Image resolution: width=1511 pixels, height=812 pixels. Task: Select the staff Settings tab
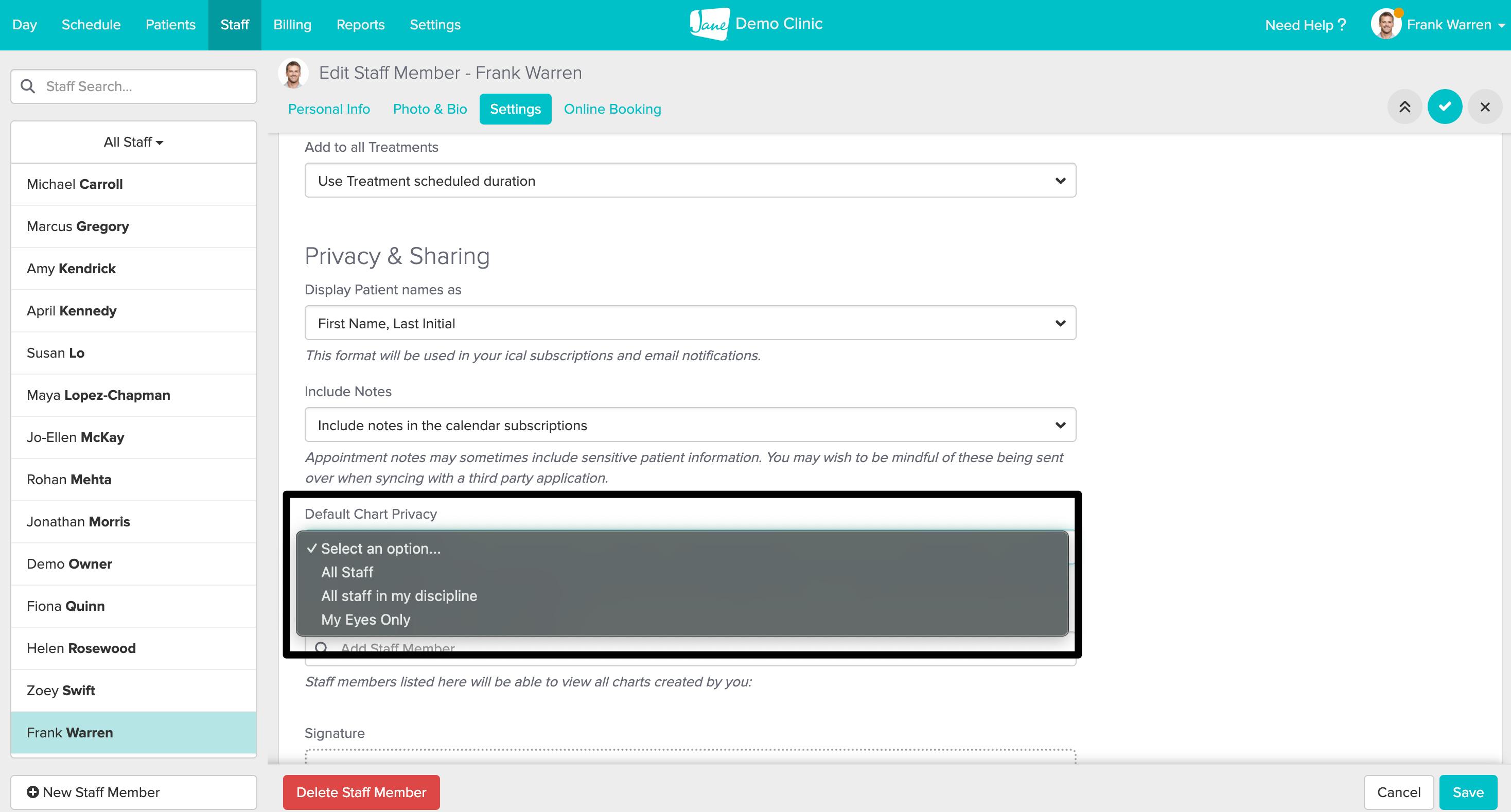pos(515,109)
